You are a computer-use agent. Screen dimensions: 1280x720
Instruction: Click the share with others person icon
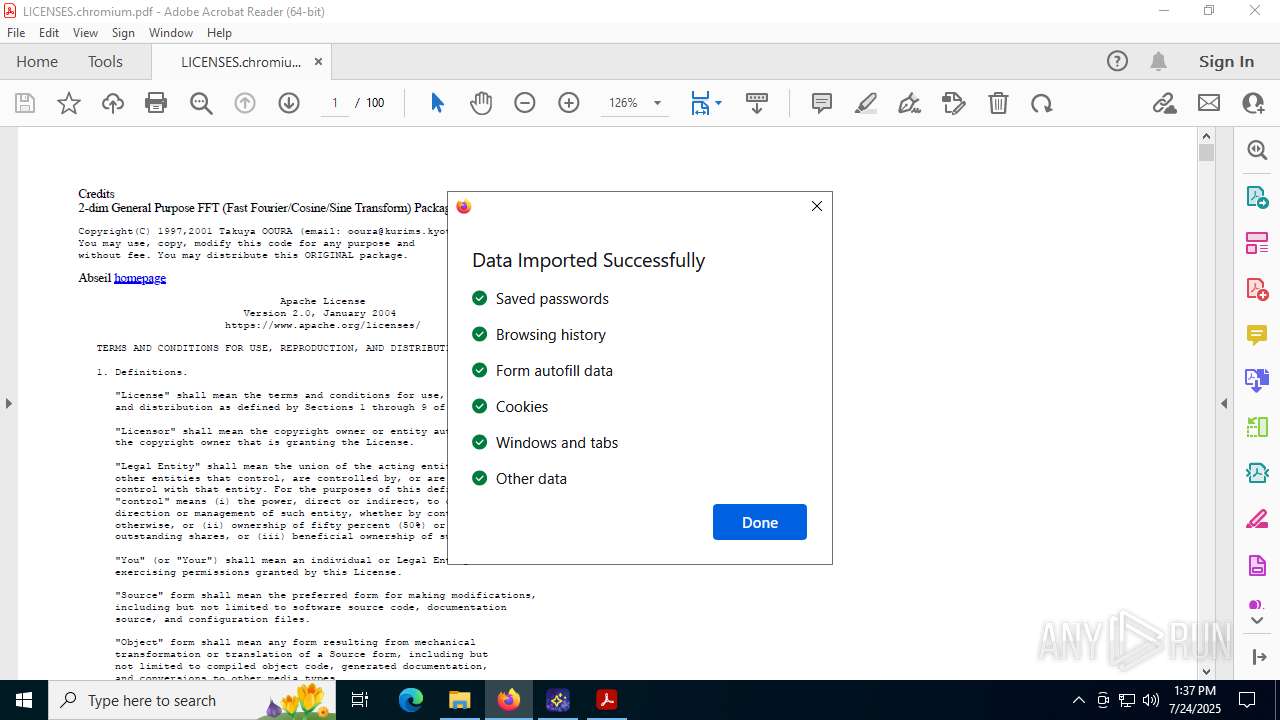tap(1253, 103)
